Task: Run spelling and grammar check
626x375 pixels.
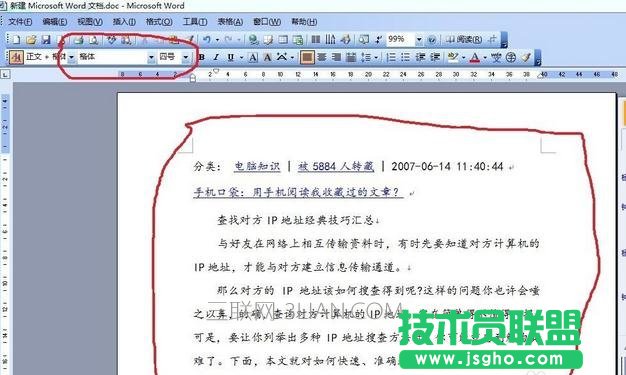Action: (x=112, y=39)
